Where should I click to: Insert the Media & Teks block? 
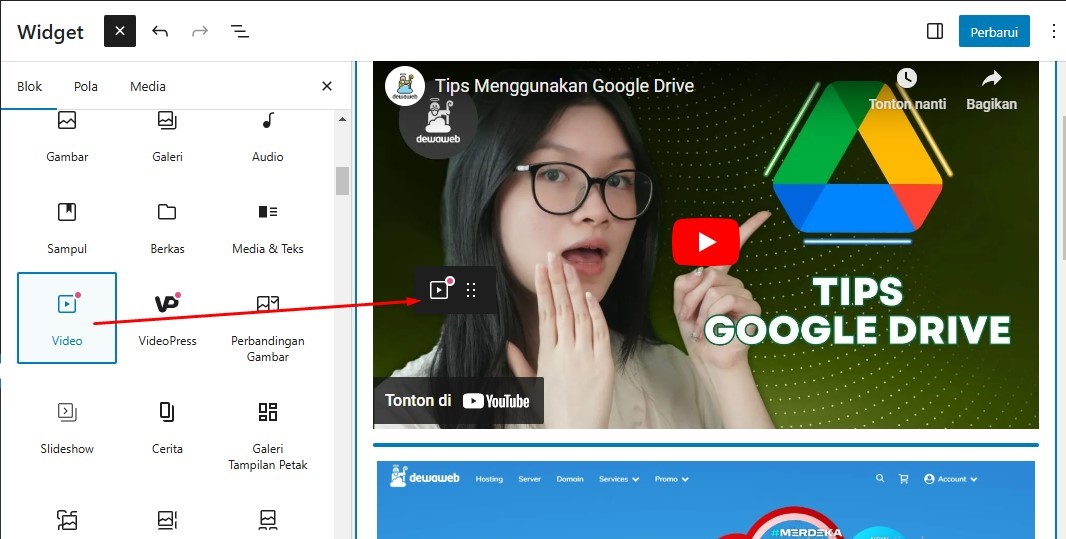point(268,227)
